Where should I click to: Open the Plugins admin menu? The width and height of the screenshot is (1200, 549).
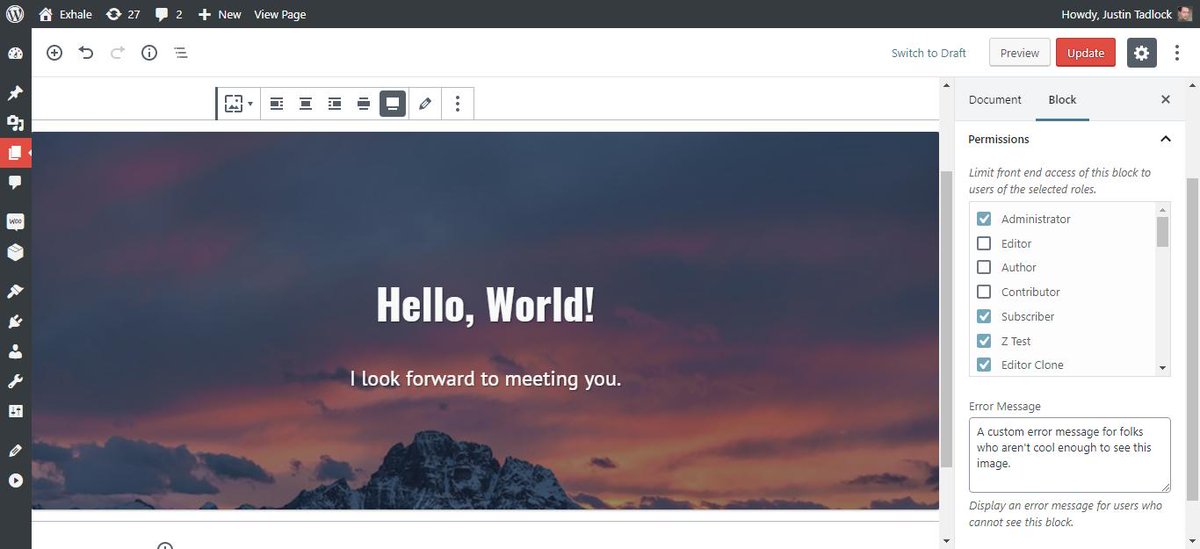(15, 322)
